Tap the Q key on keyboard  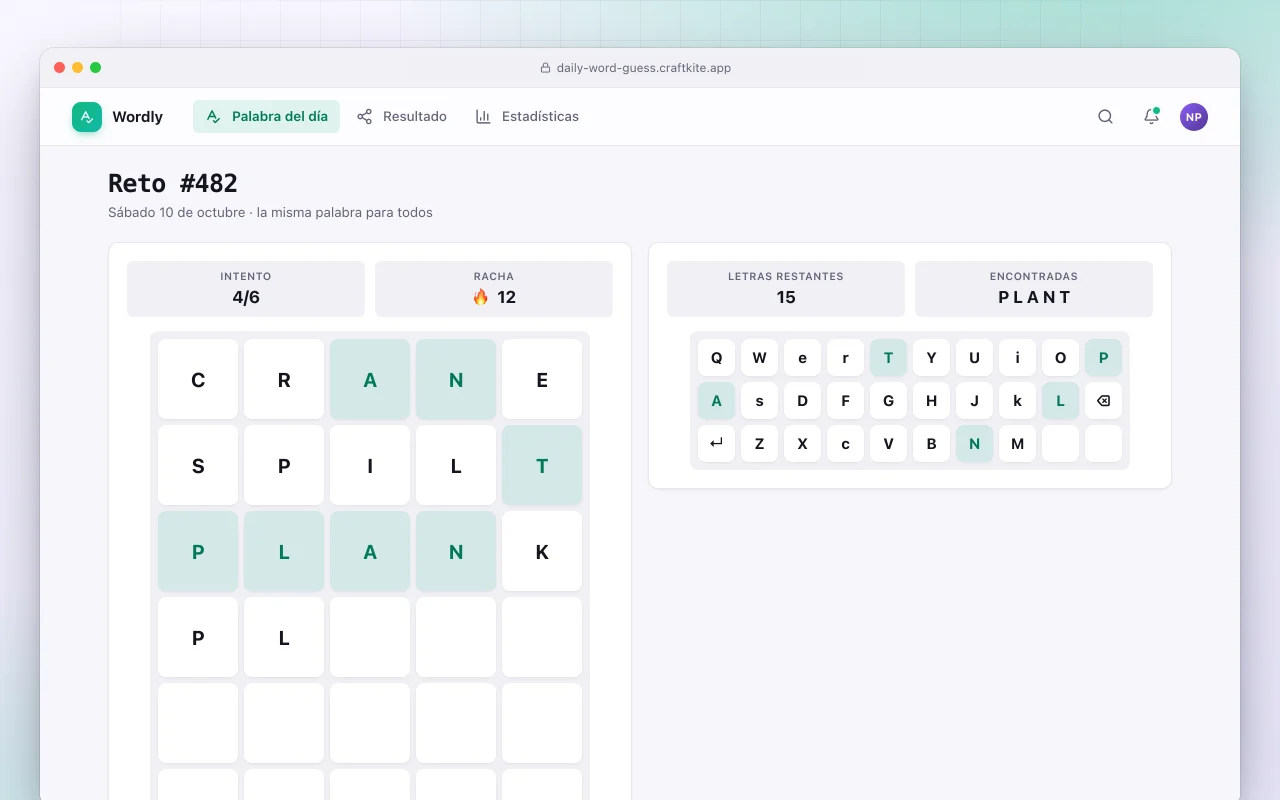(716, 358)
